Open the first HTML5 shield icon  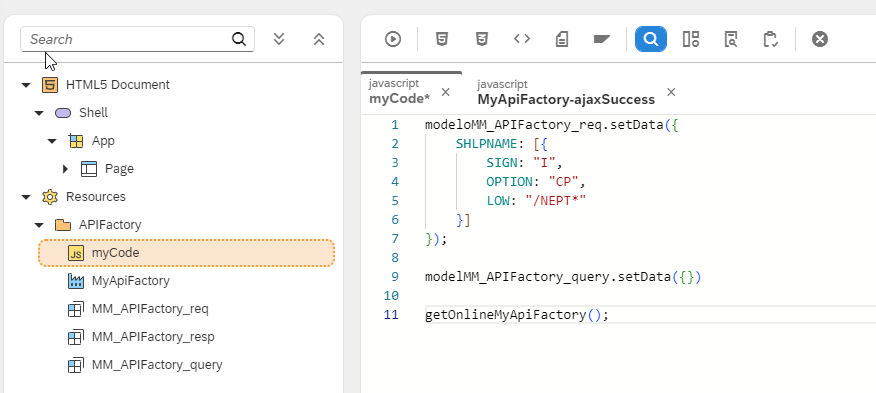442,39
